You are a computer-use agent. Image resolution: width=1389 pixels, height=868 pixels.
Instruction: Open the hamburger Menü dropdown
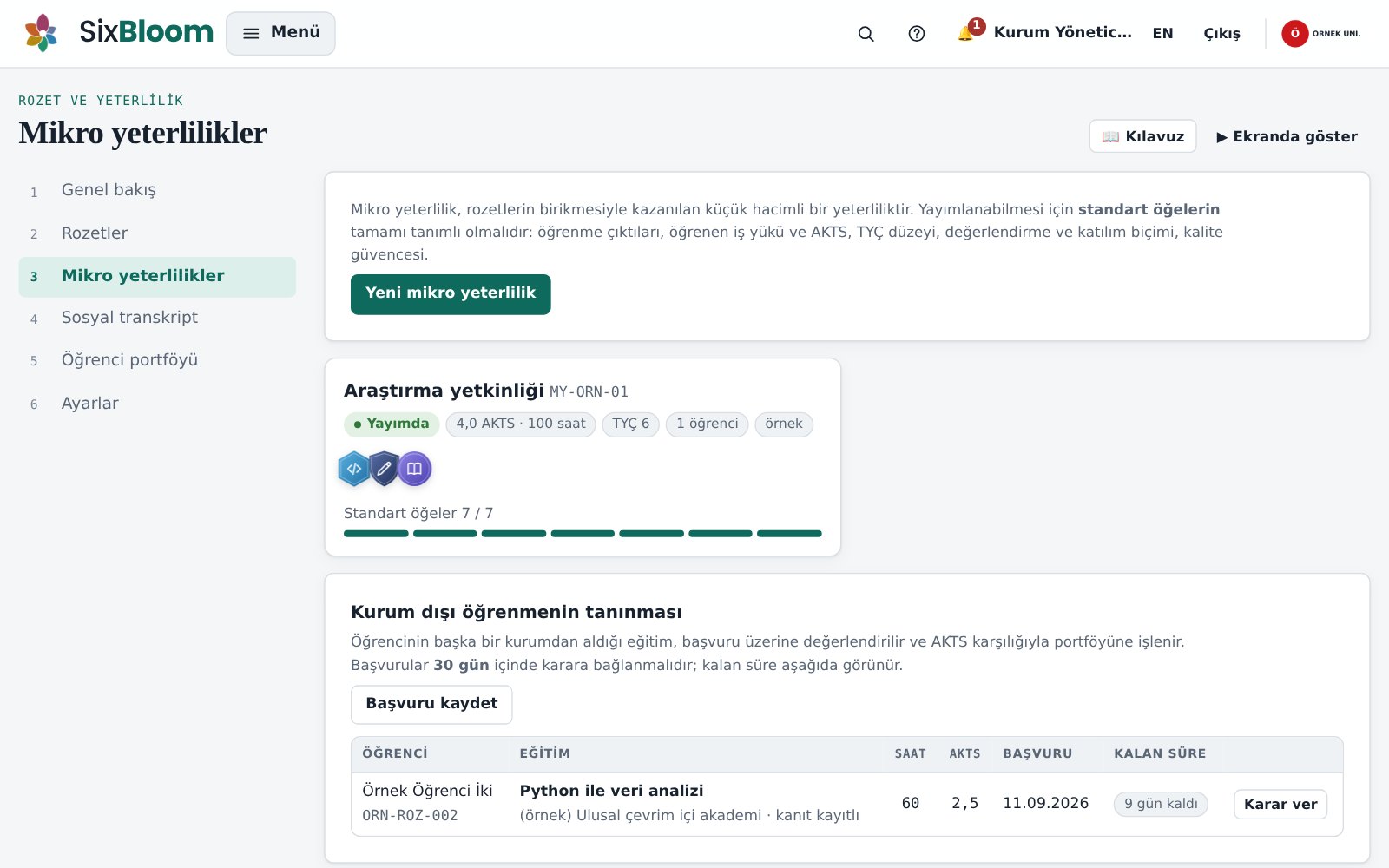tap(280, 33)
